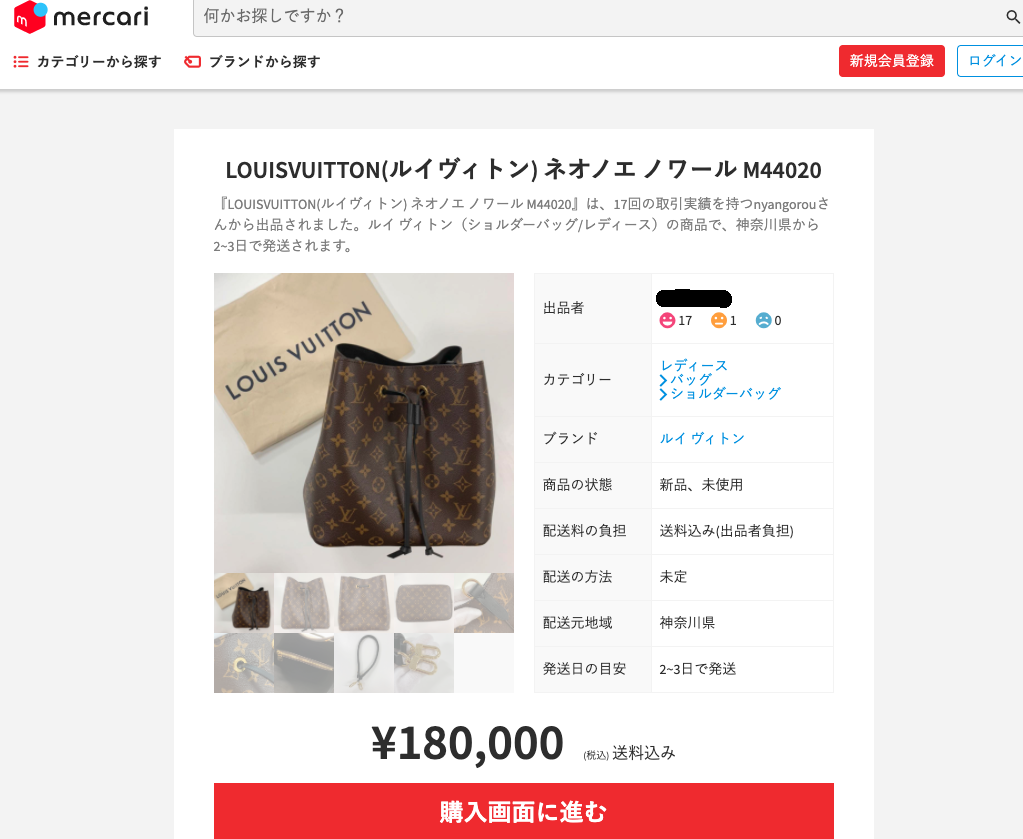Open the レディース category link
The height and width of the screenshot is (839, 1023).
[x=694, y=365]
